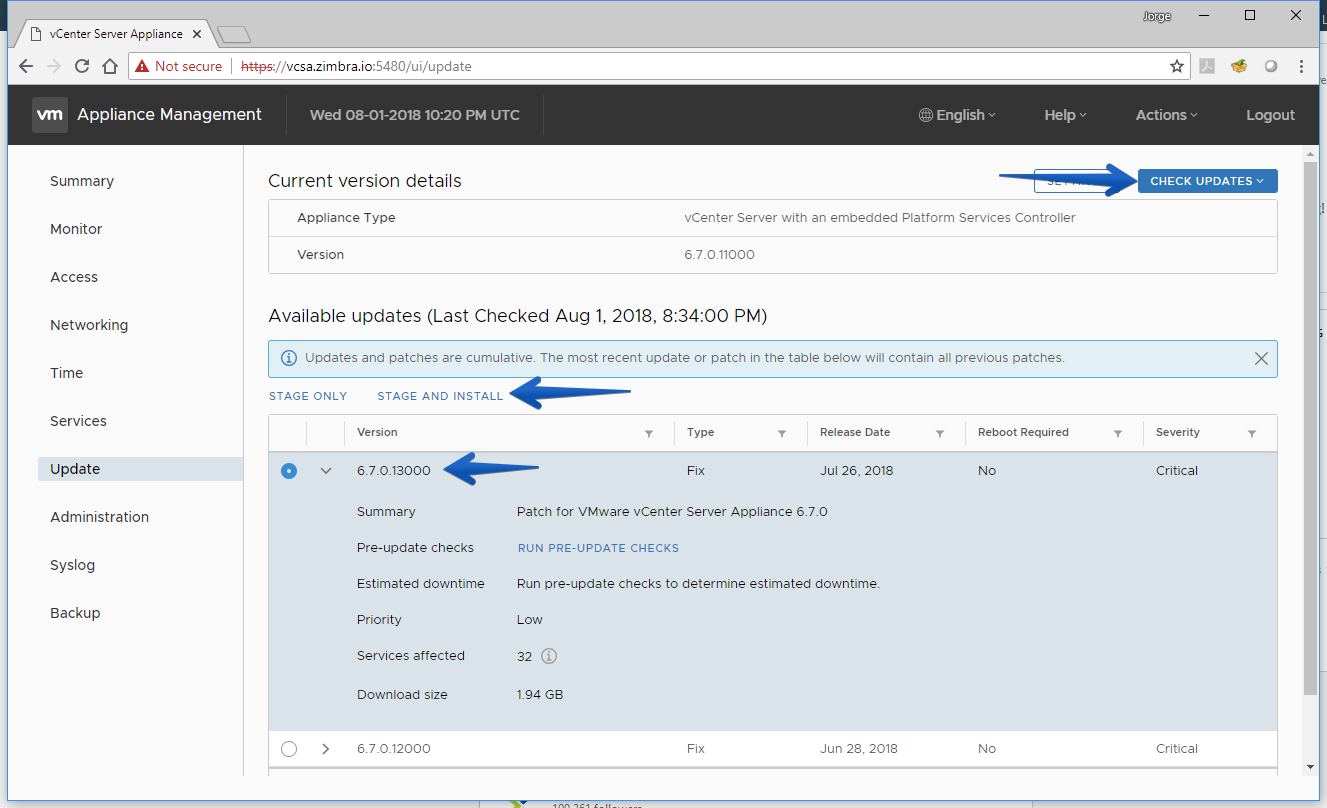The width and height of the screenshot is (1327, 808).
Task: Open the English language dropdown
Action: tap(957, 115)
